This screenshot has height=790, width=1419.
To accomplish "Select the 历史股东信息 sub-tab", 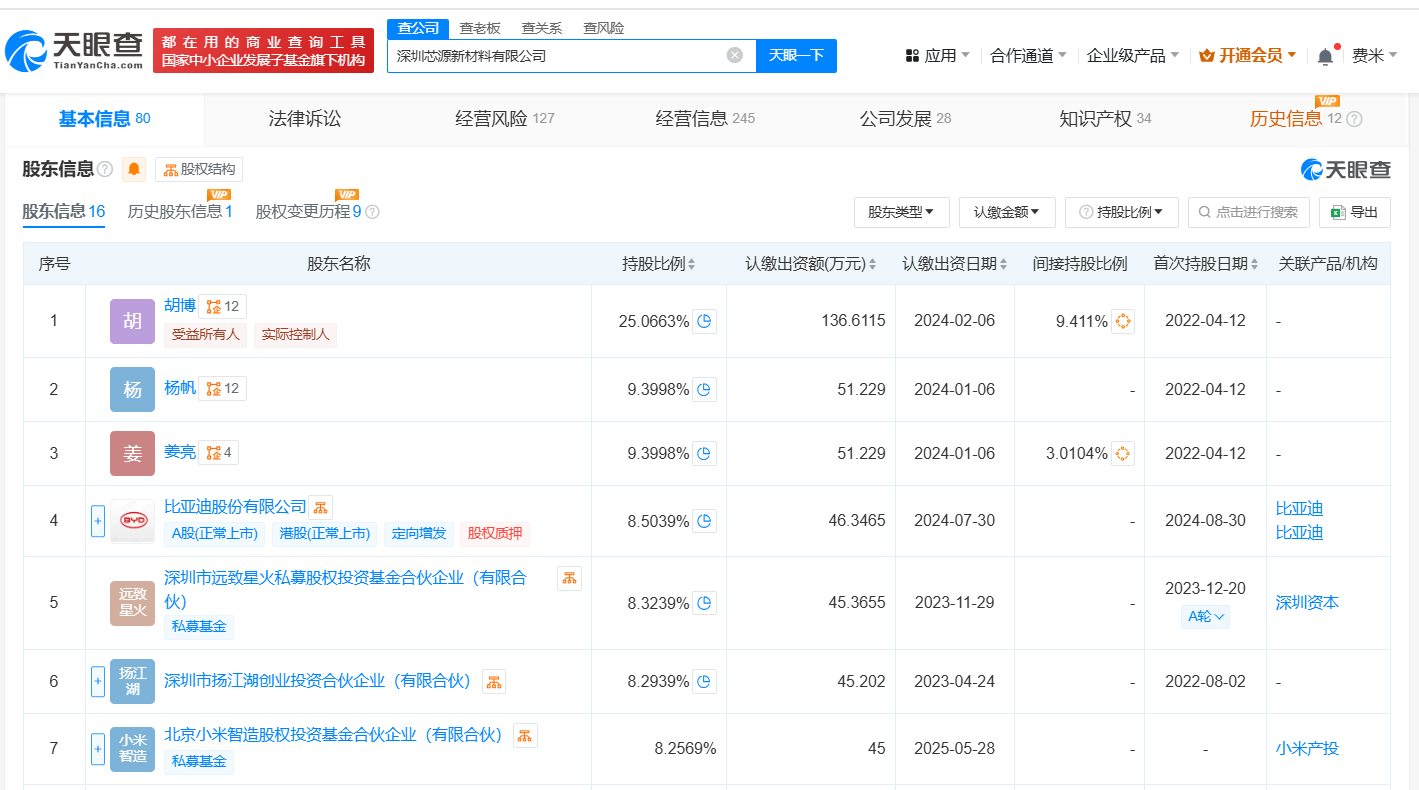I will point(180,212).
